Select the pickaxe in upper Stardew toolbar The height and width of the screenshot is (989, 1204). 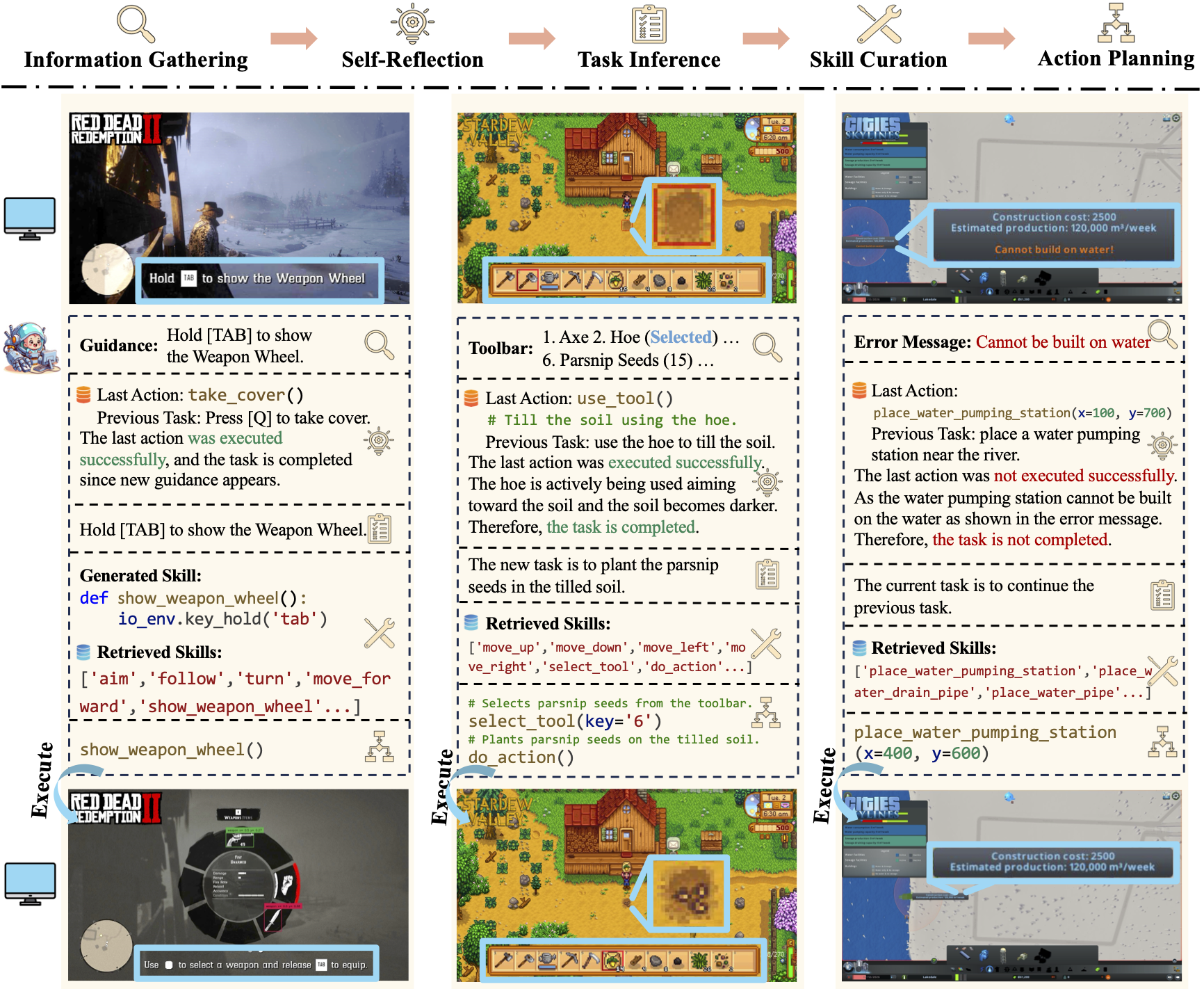pyautogui.click(x=572, y=280)
